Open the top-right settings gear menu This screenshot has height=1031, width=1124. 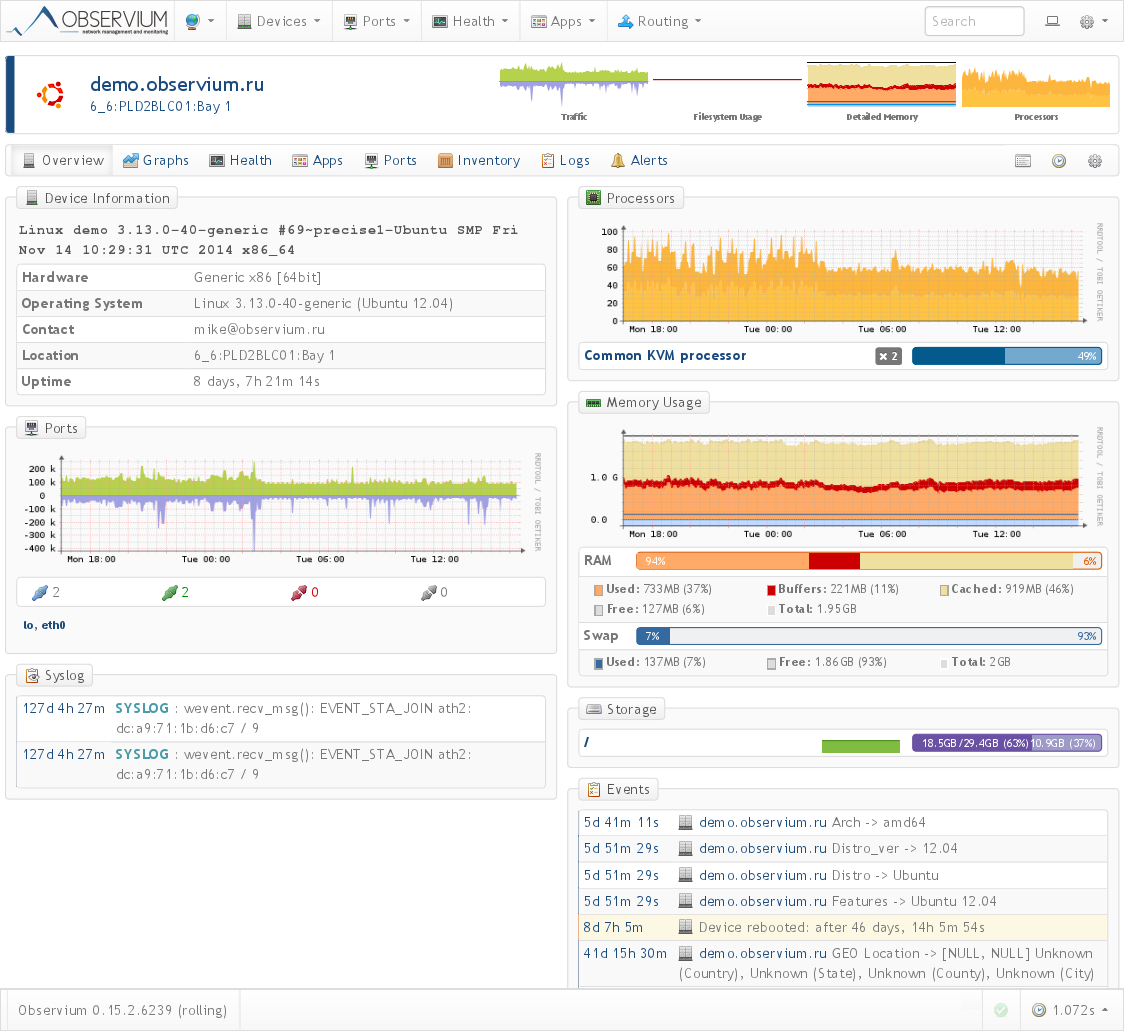click(1093, 22)
